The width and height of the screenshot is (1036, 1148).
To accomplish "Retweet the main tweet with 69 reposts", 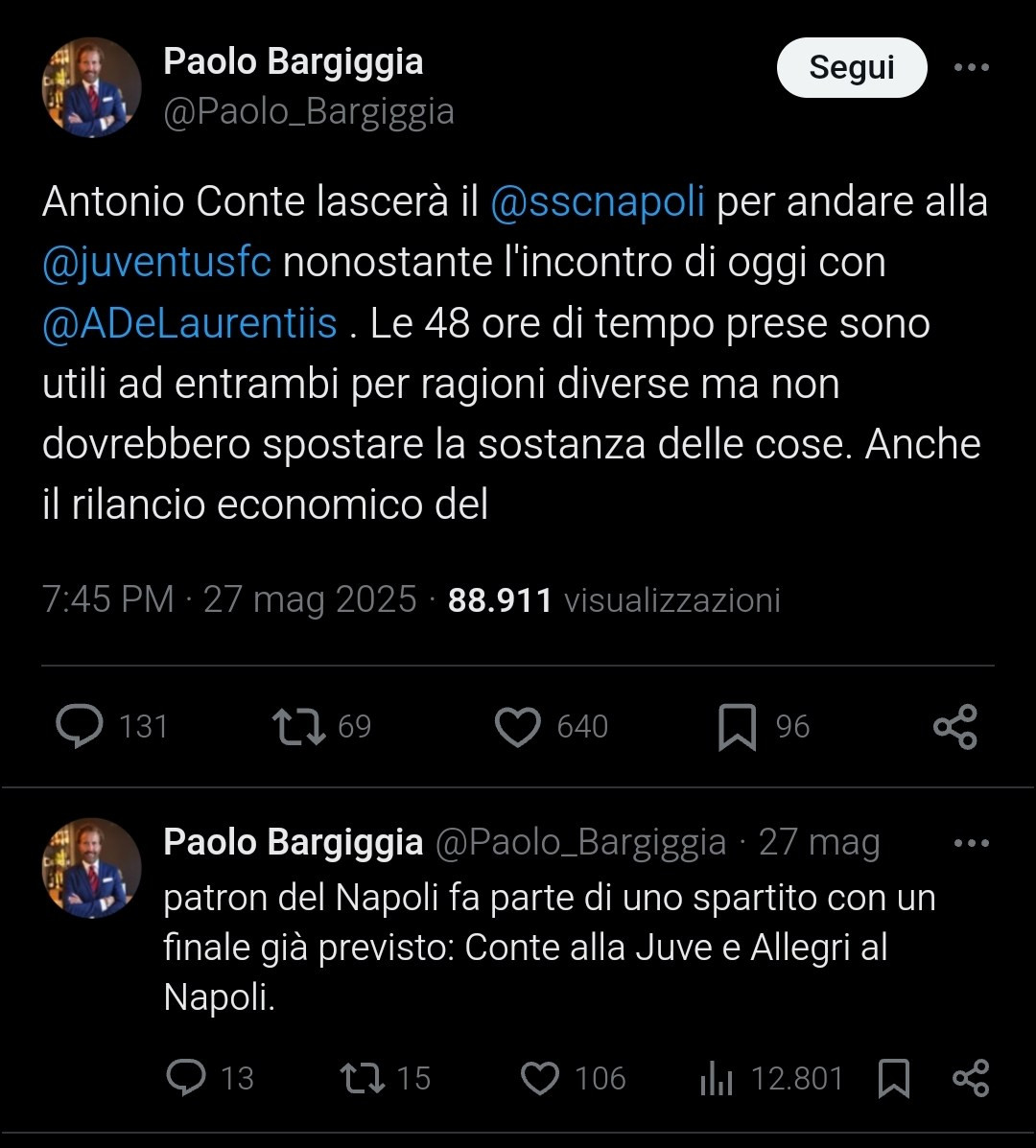I will pos(300,726).
